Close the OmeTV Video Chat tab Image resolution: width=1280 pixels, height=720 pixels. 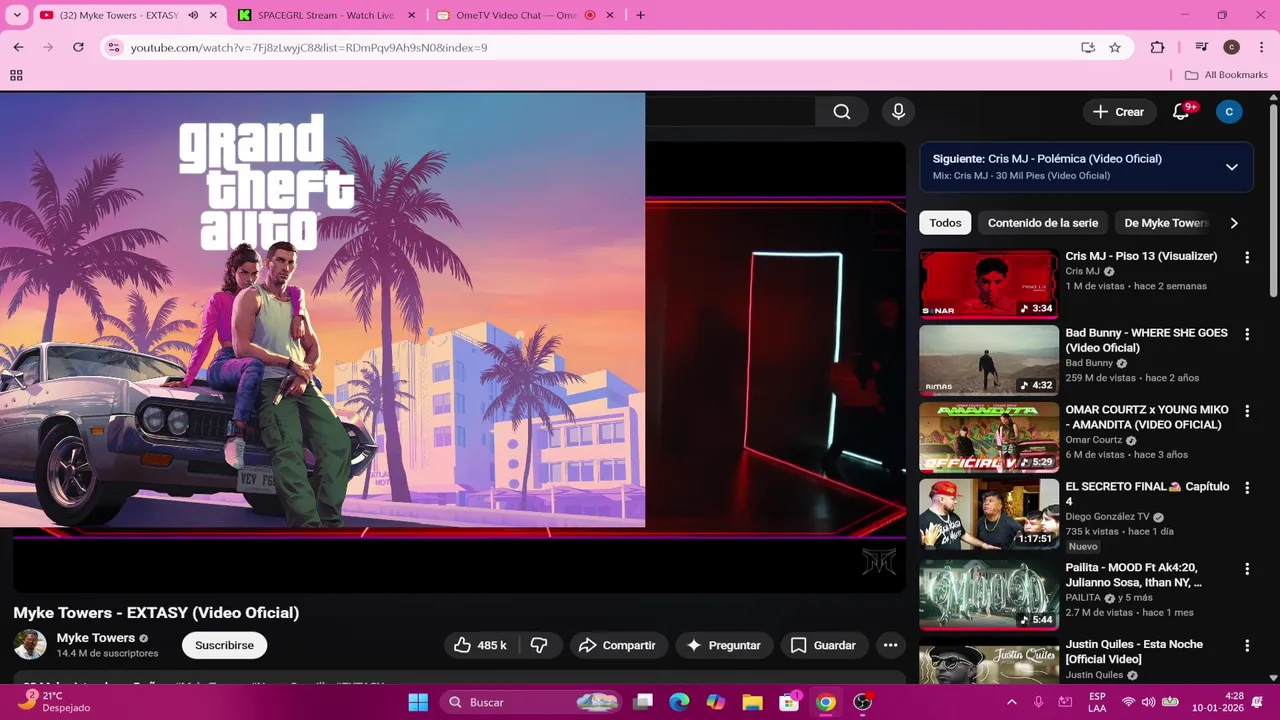point(611,15)
